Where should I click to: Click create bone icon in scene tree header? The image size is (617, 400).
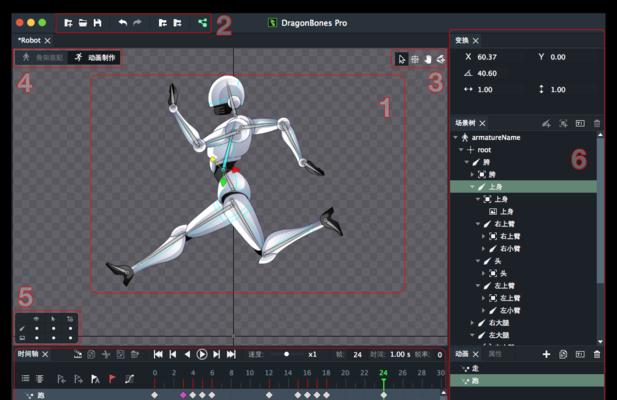(x=547, y=124)
